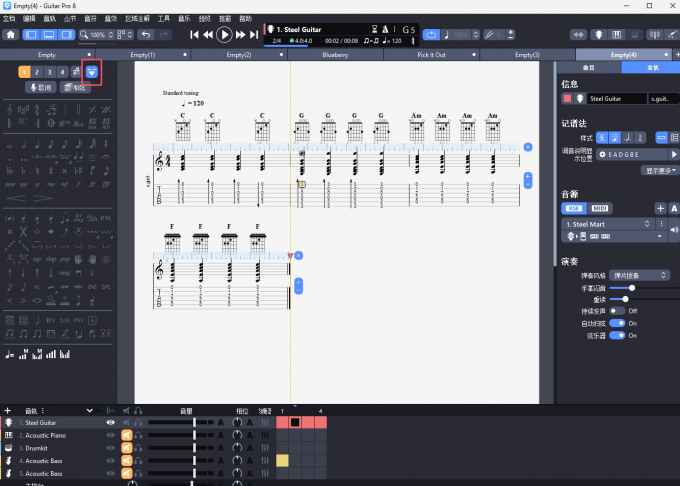680x486 pixels.
Task: Switch to the Blueberry document tab
Action: pos(335,55)
